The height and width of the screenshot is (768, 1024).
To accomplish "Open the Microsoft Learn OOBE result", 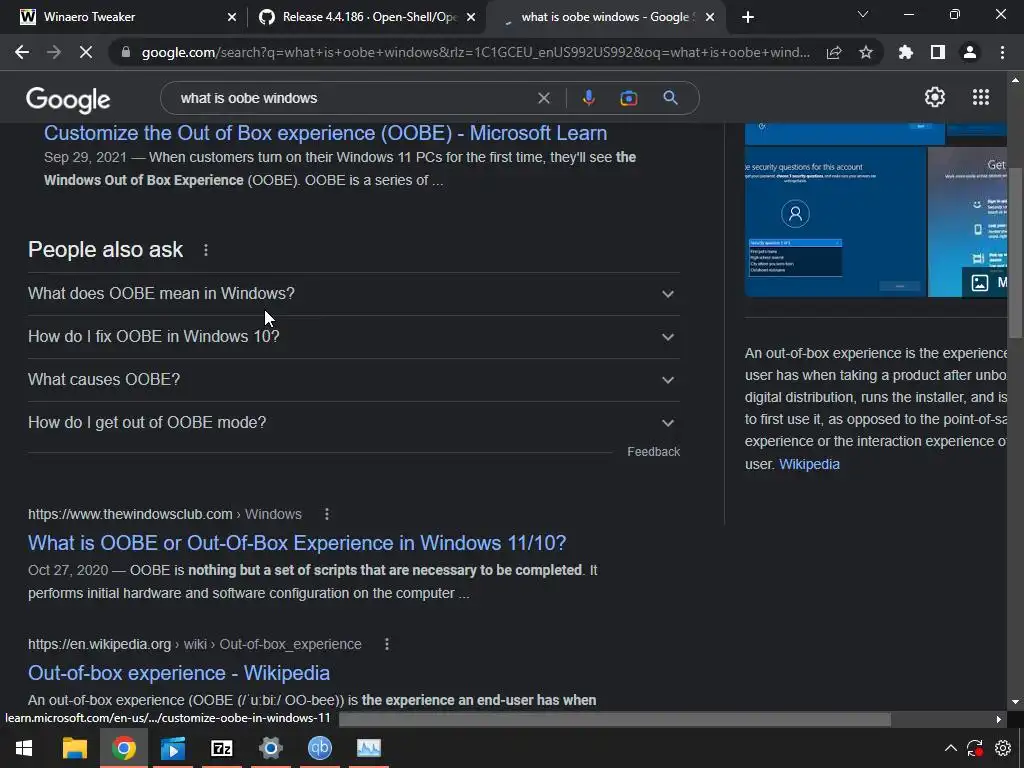I will tap(325, 133).
